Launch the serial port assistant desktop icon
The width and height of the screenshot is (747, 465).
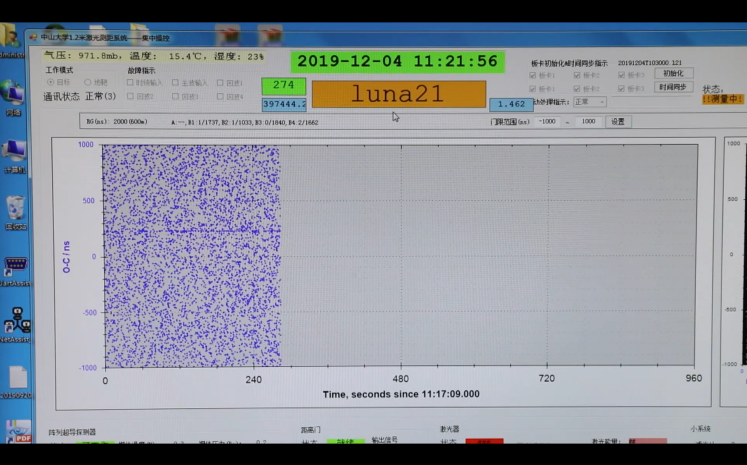click(14, 266)
